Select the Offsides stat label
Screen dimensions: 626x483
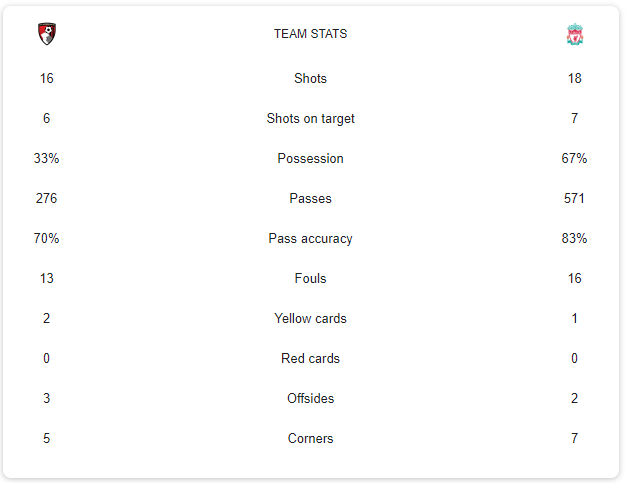[311, 398]
